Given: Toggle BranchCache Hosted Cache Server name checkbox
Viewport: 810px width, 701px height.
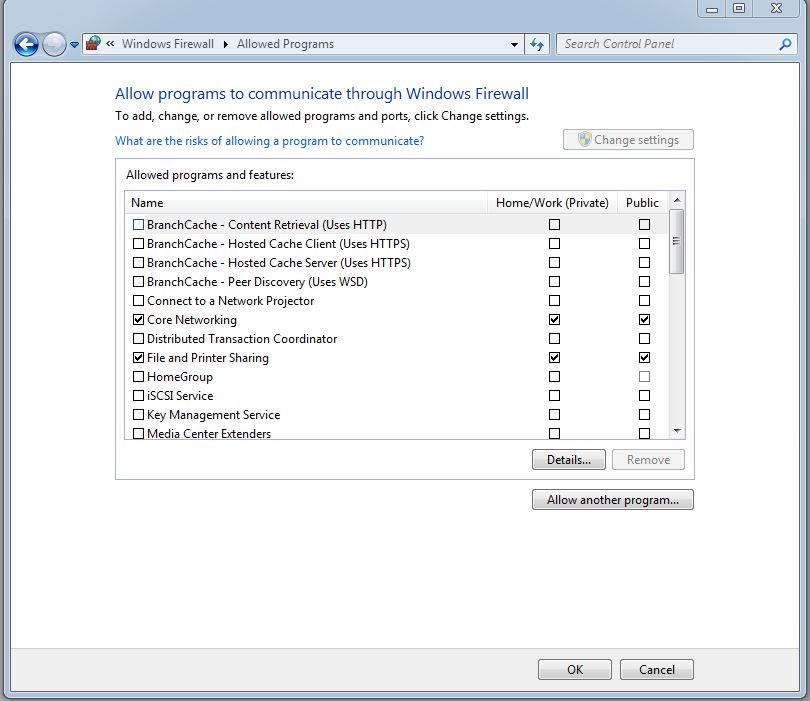Looking at the screenshot, I should [x=138, y=262].
